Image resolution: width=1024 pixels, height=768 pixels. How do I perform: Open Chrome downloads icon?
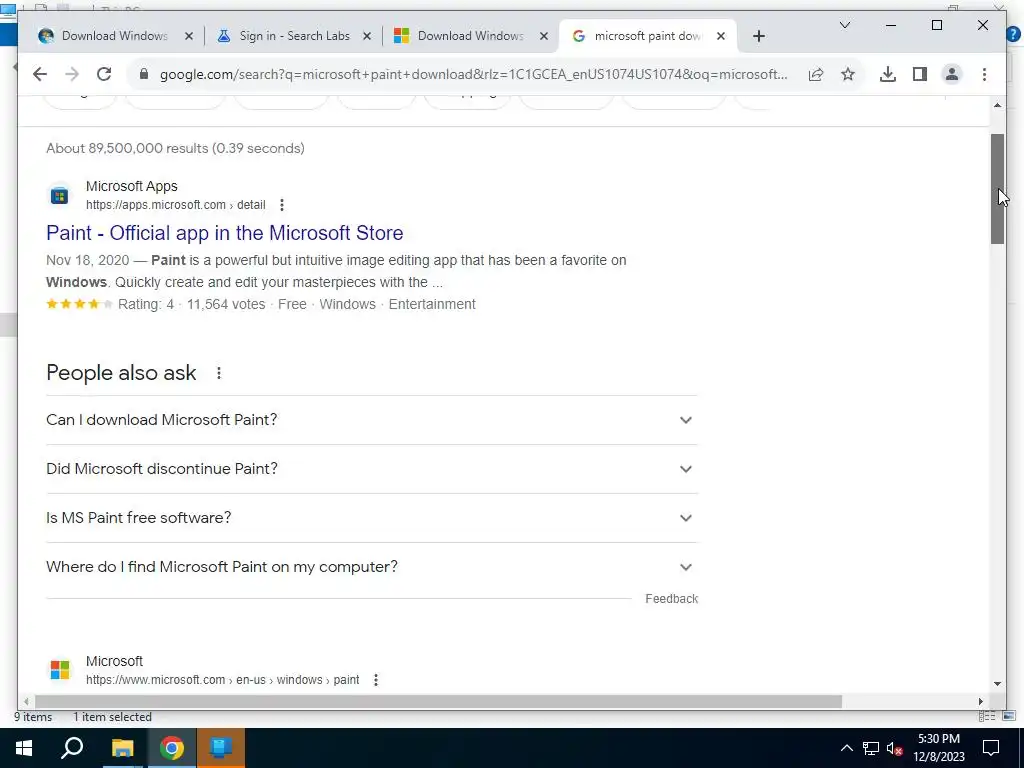(888, 74)
